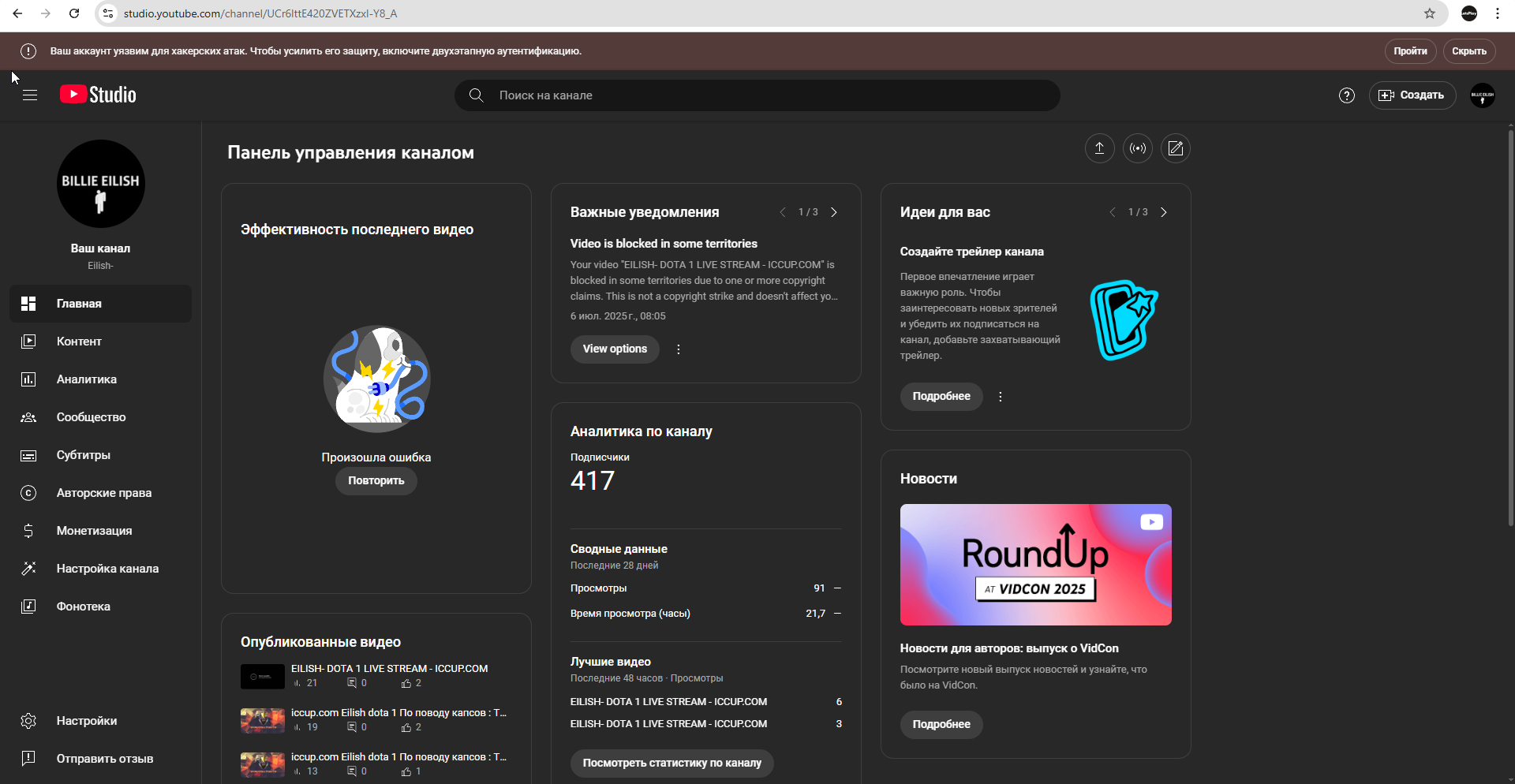Viewport: 1515px width, 784px height.
Task: Open Сообщество in the sidebar
Action: coord(100,417)
